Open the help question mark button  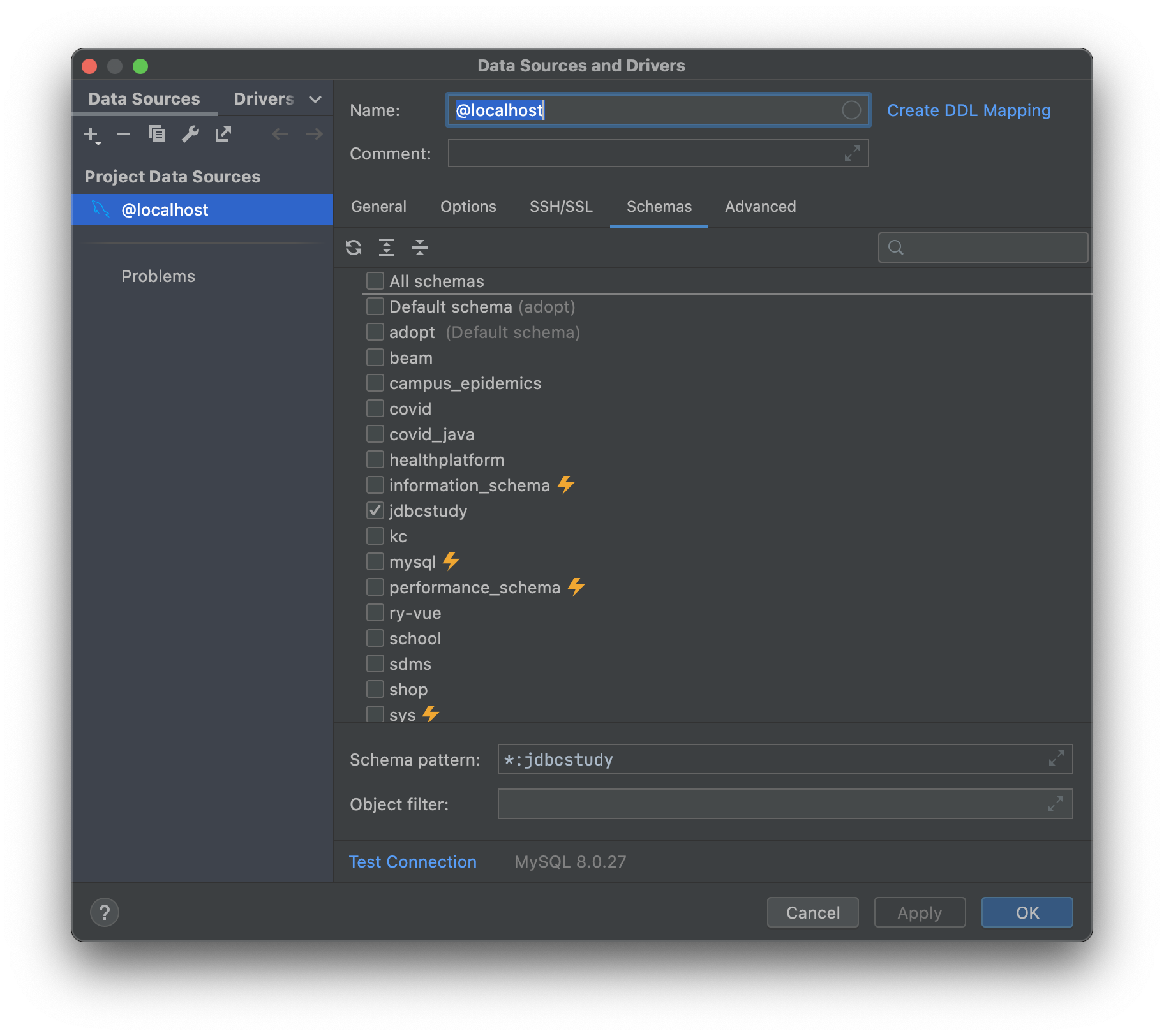pyautogui.click(x=105, y=912)
